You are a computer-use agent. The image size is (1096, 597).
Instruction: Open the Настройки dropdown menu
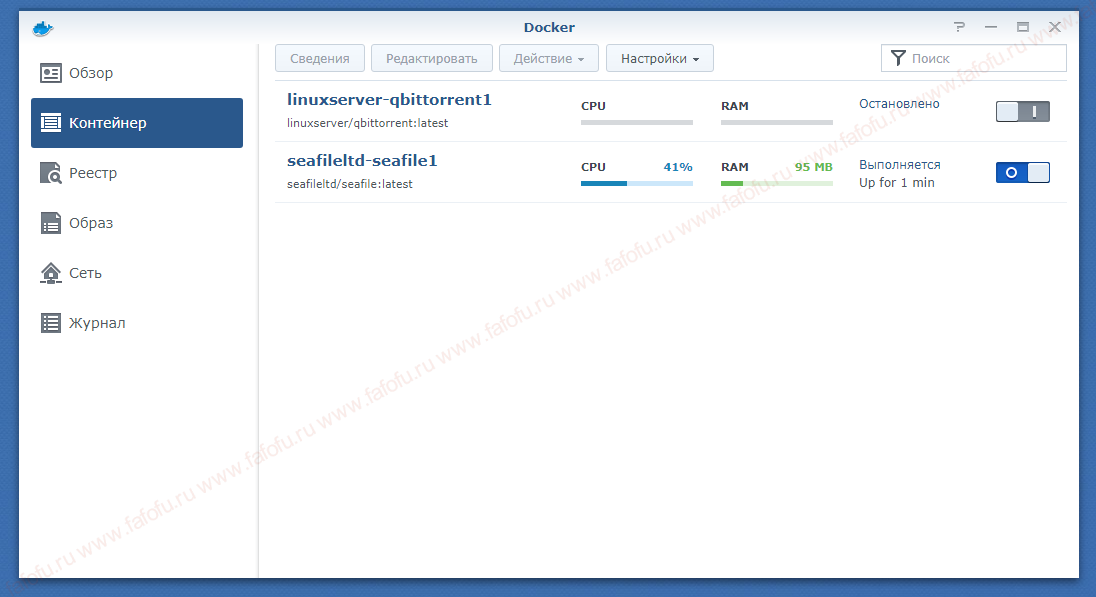pyautogui.click(x=660, y=59)
